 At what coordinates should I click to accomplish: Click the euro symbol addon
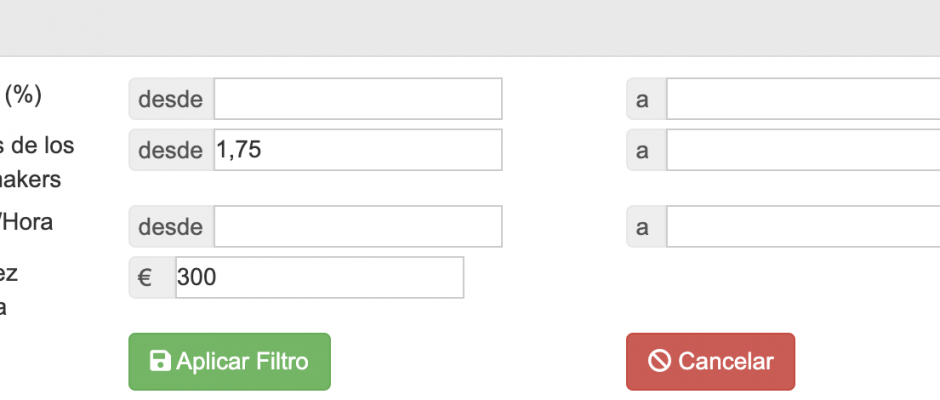[145, 277]
